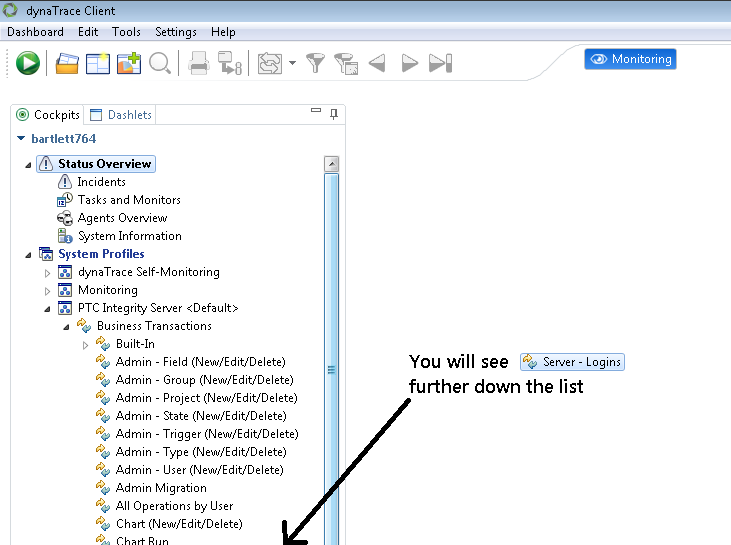
Task: Select System Information
Action: coord(130,236)
